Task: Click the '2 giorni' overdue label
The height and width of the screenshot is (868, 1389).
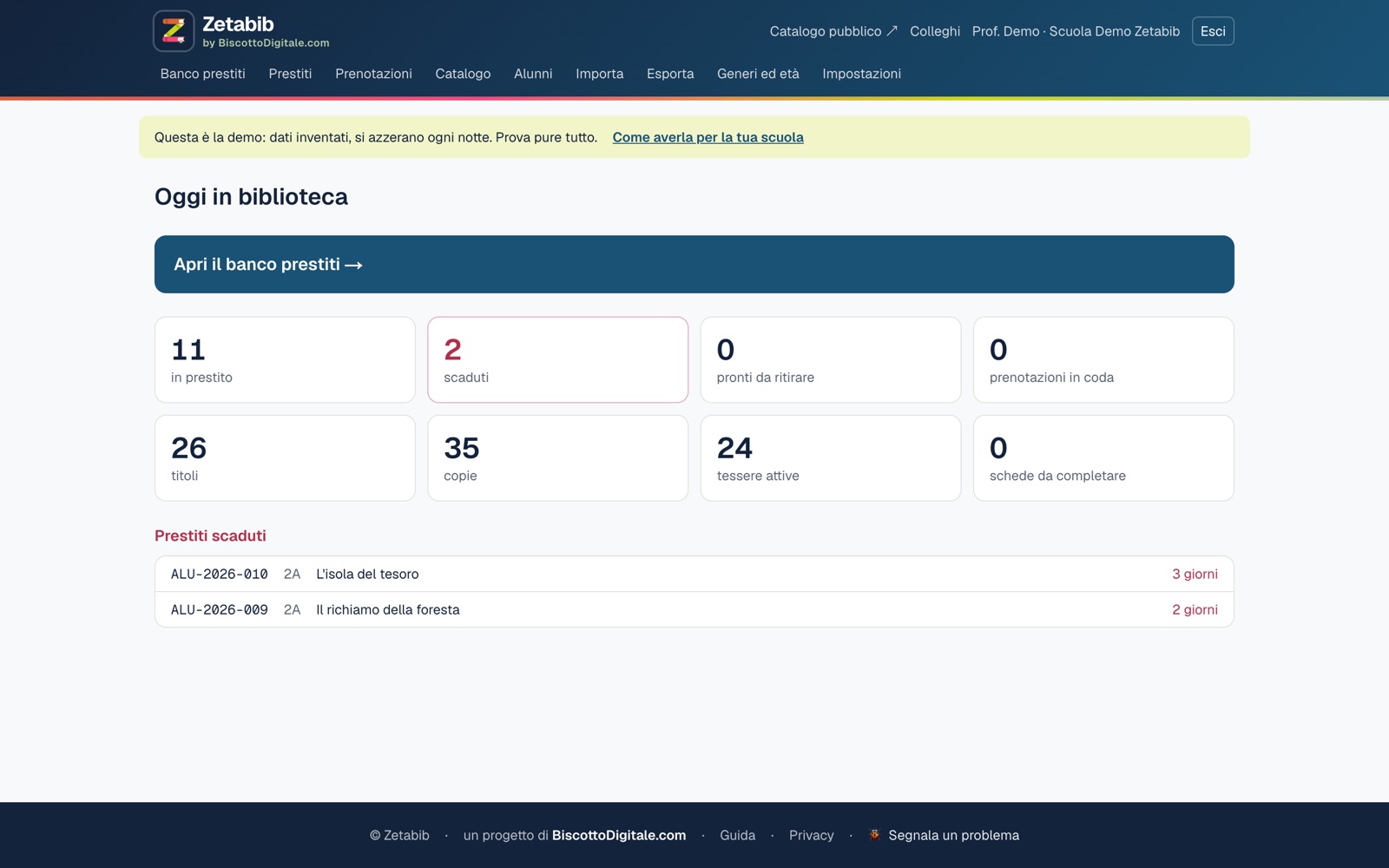Action: click(x=1195, y=609)
